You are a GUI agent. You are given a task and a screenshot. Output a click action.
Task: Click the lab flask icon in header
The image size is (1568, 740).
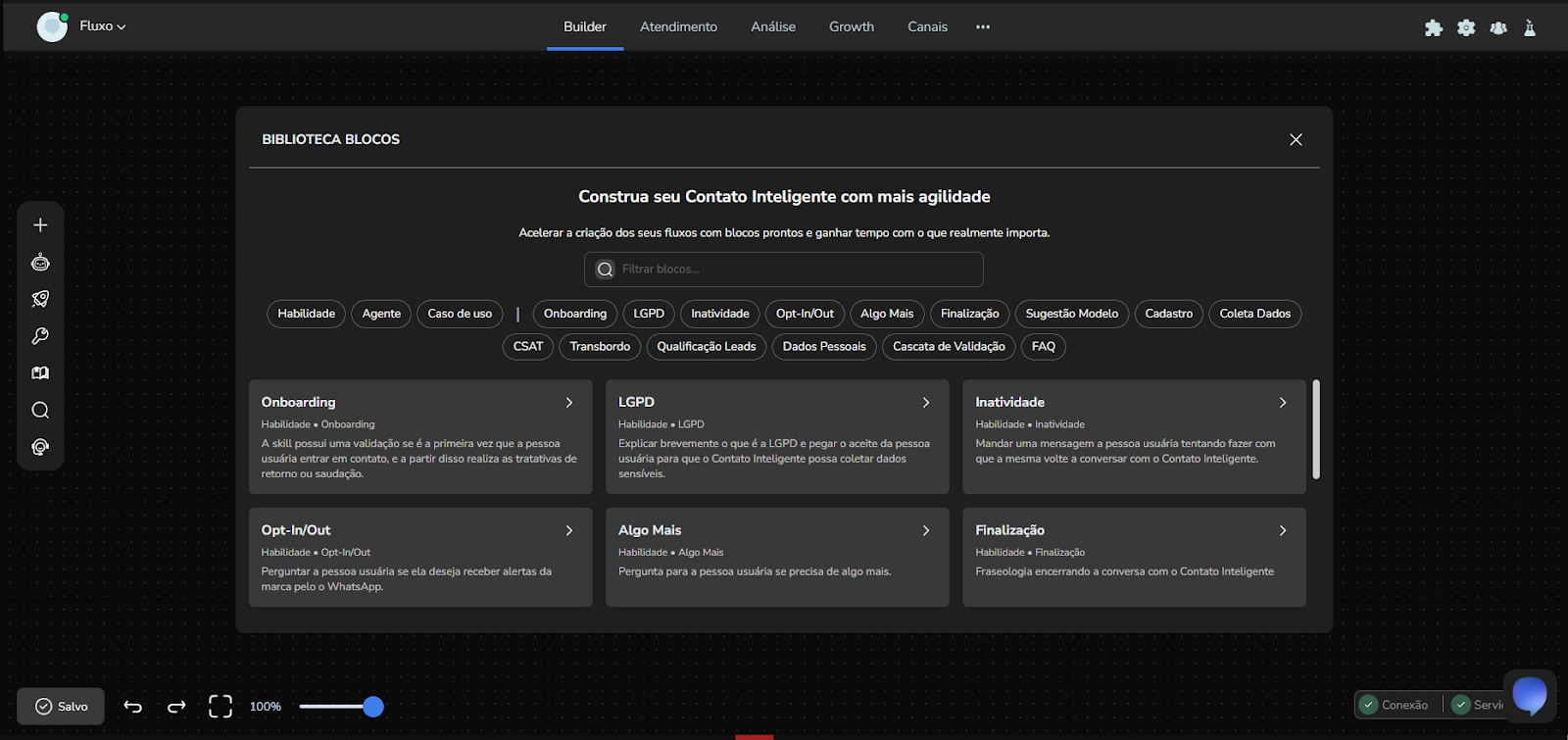[x=1530, y=27]
